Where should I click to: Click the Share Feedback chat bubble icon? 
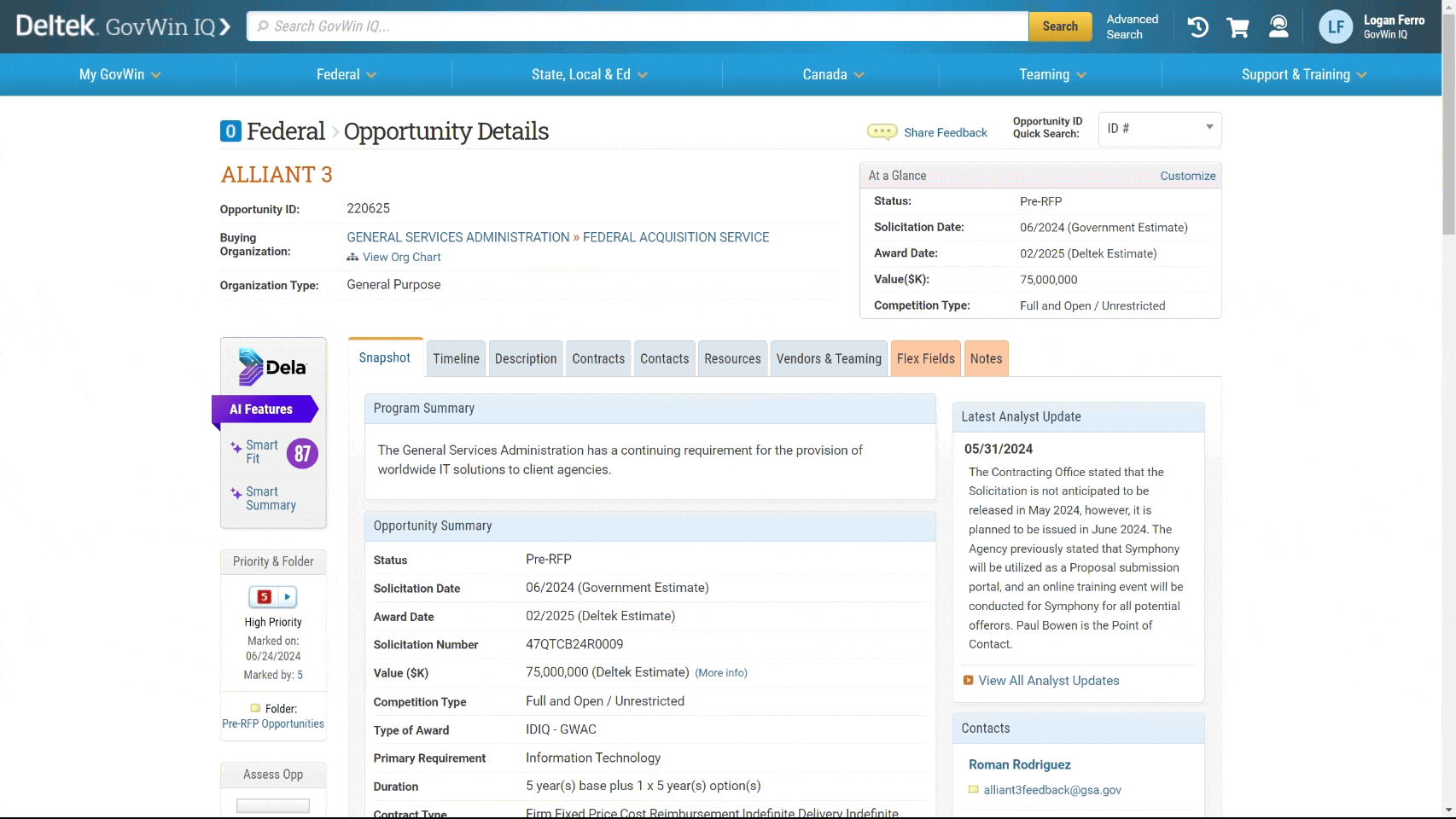882,131
